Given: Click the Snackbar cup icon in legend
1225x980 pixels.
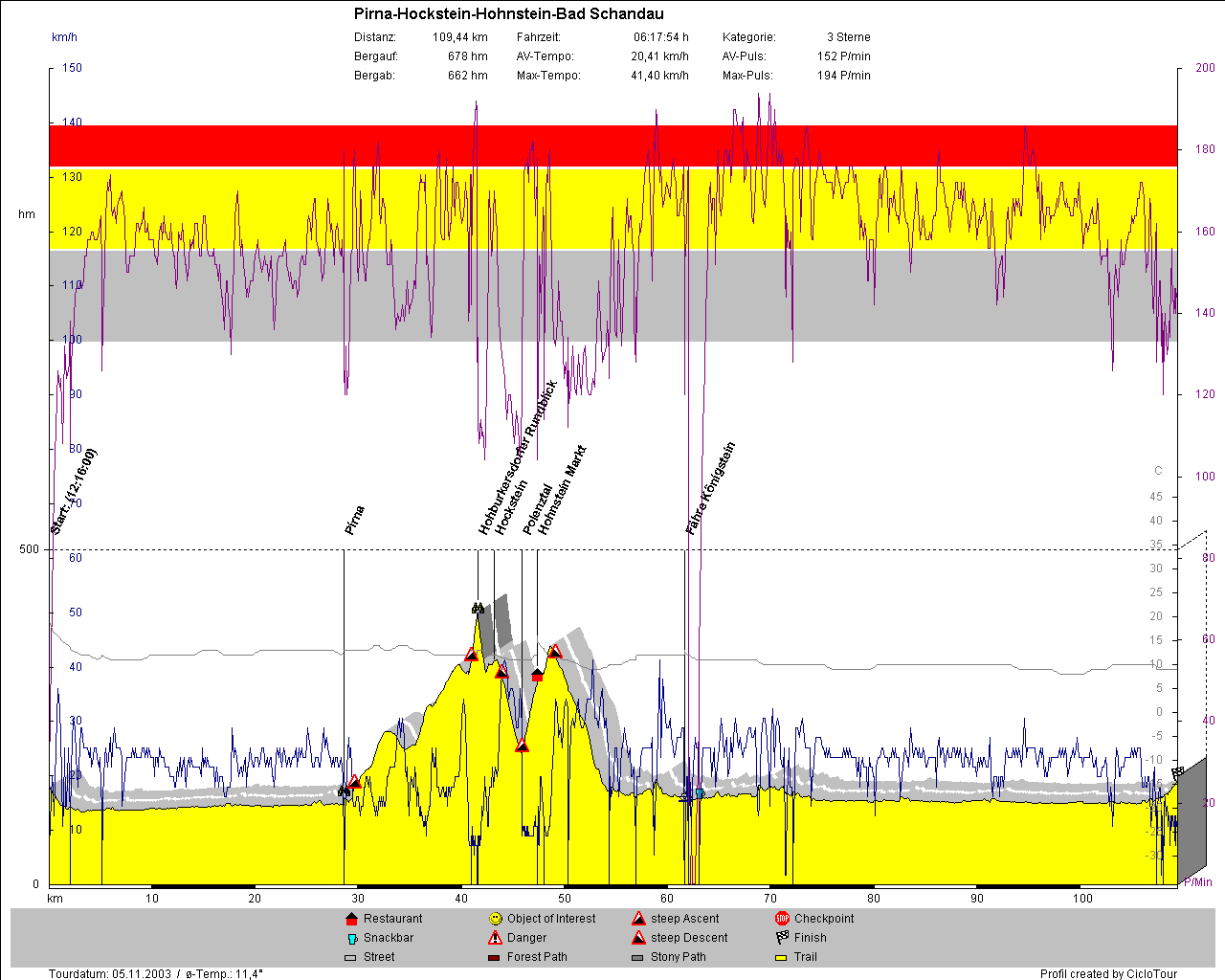Looking at the screenshot, I should pos(351,939).
